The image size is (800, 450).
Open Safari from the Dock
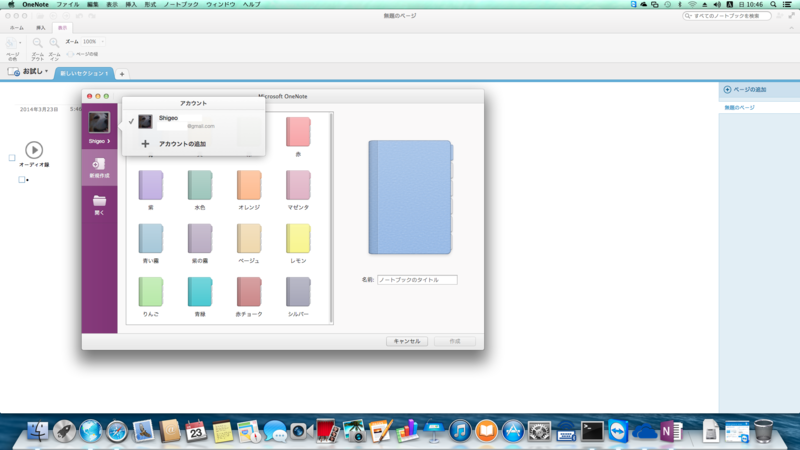tap(117, 432)
